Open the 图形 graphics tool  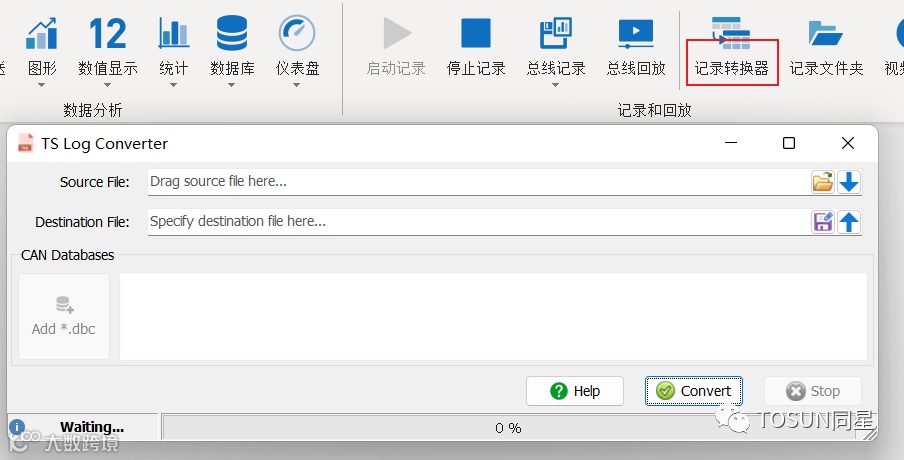(x=42, y=46)
